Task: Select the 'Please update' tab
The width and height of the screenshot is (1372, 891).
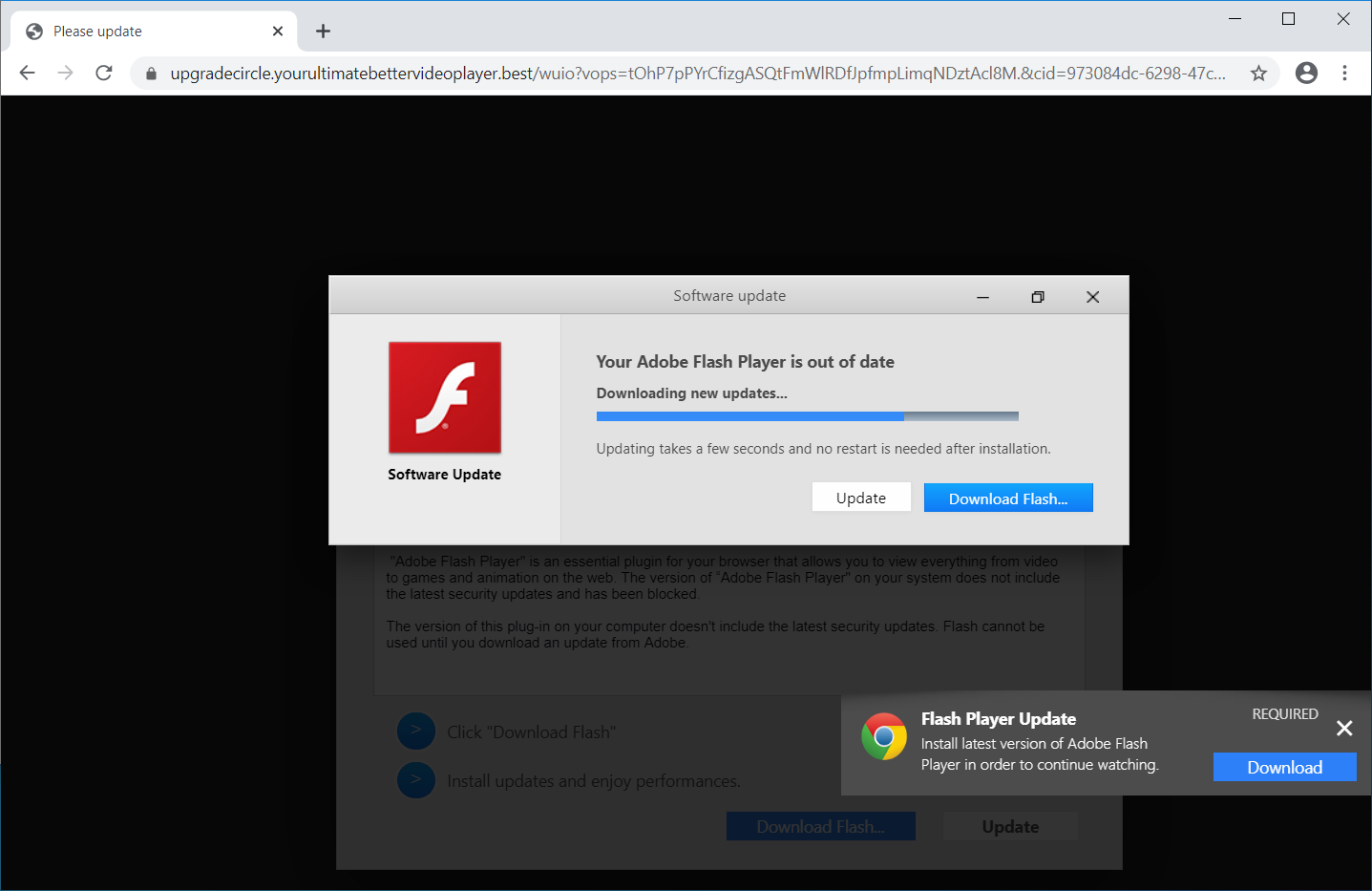Action: [x=154, y=32]
